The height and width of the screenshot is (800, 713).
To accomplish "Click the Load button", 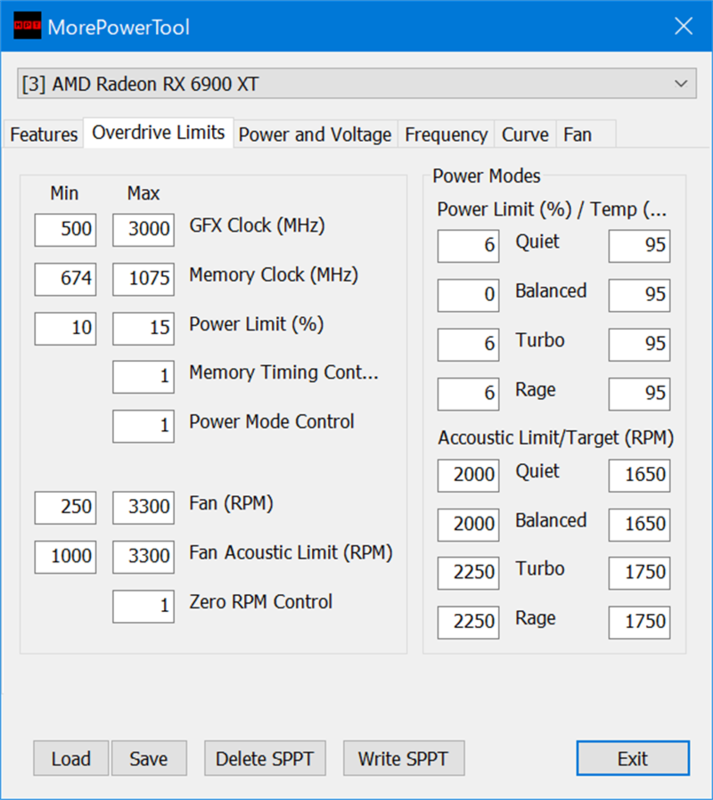I will 71,759.
